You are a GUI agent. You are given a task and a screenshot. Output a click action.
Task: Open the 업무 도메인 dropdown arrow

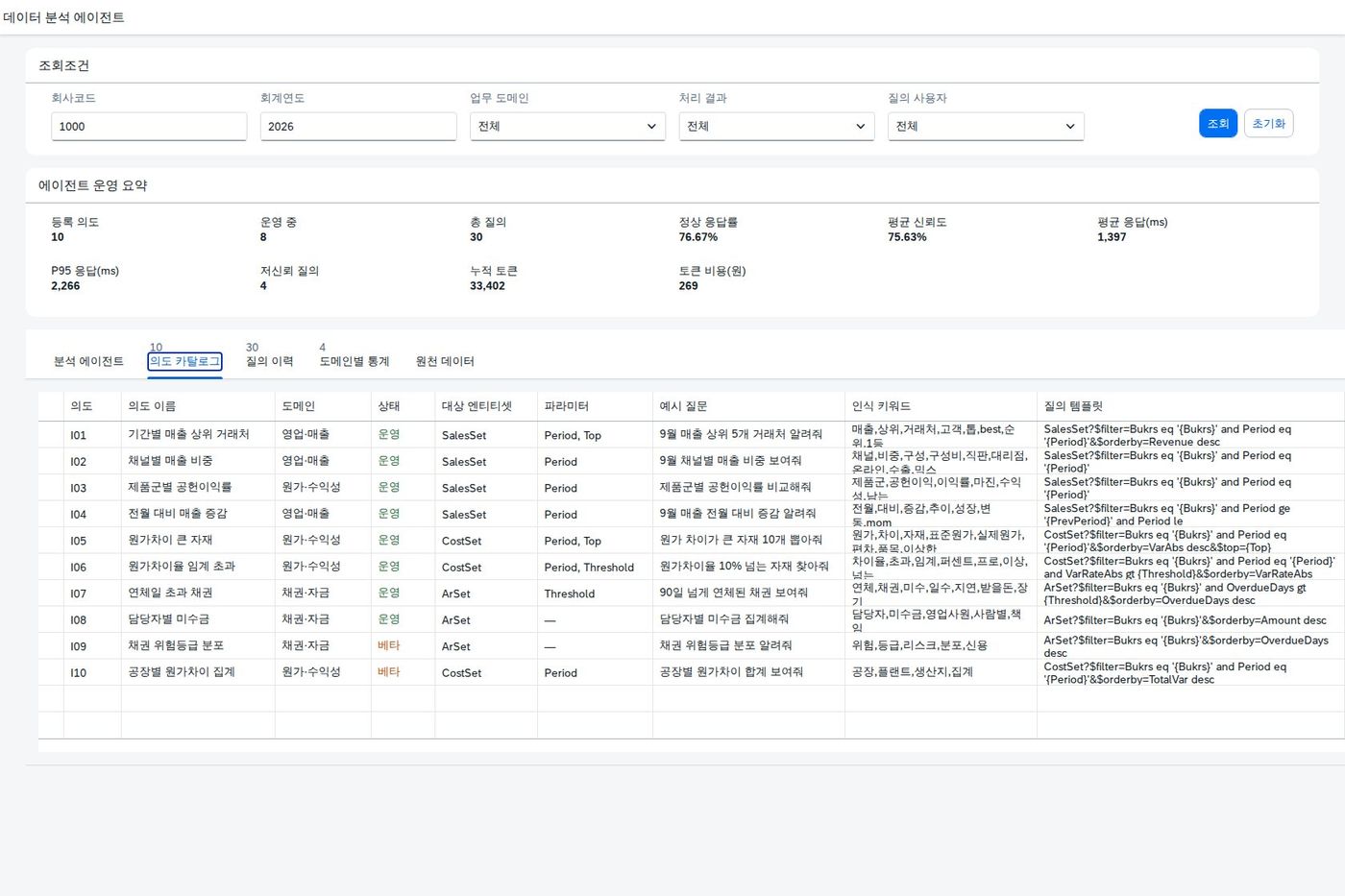(x=651, y=126)
